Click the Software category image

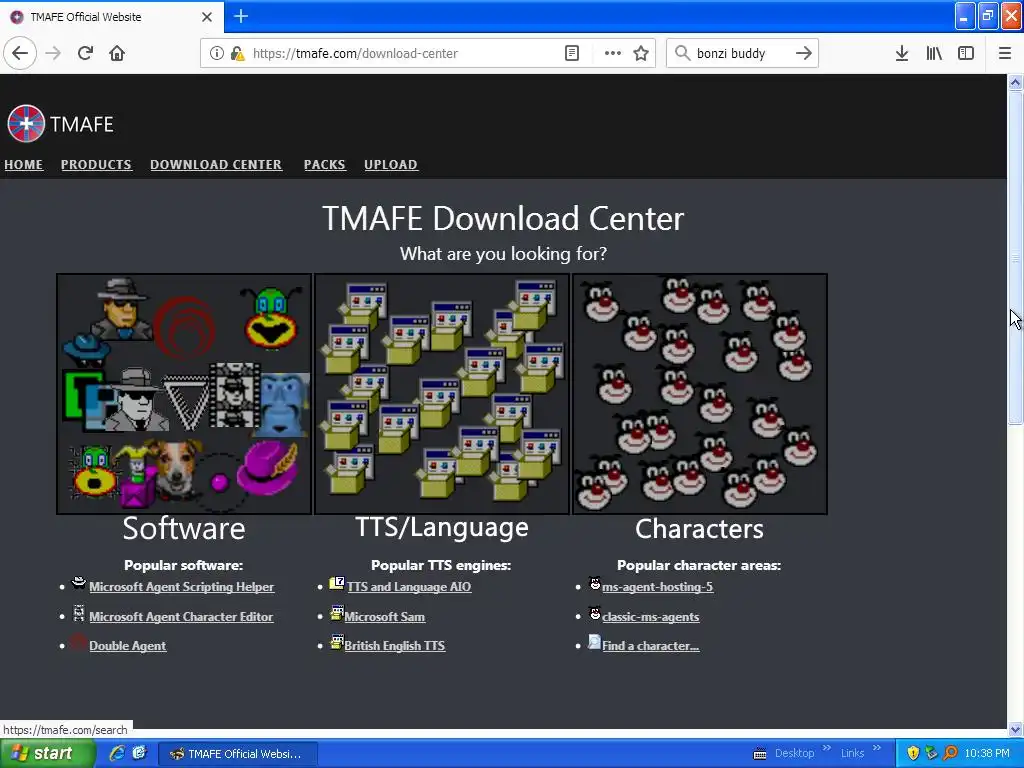coord(184,394)
